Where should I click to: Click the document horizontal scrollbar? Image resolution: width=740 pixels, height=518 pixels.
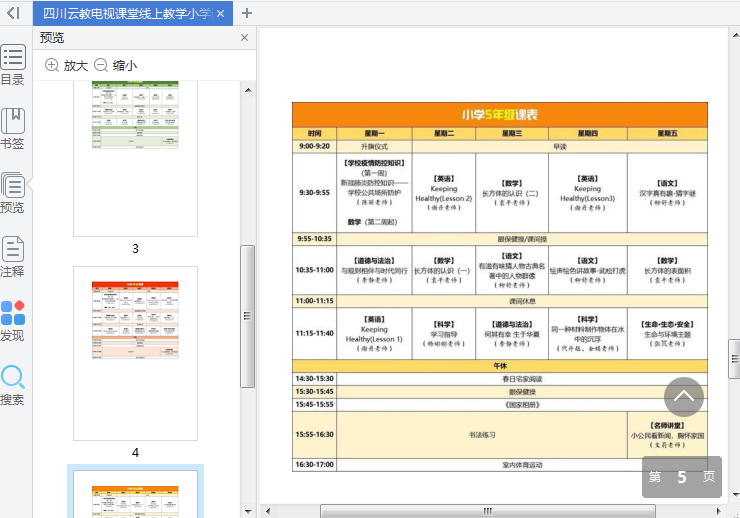[488, 510]
